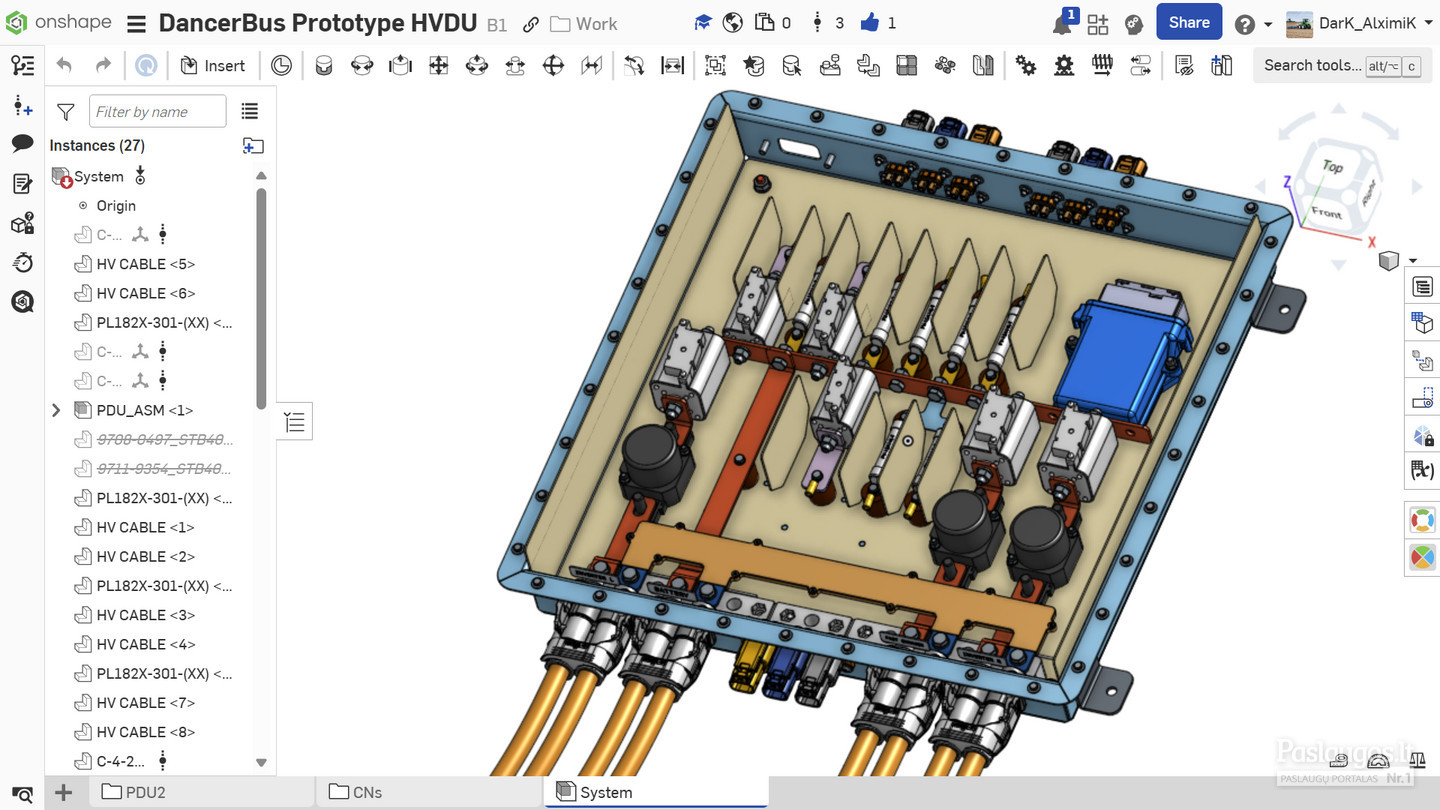Image resolution: width=1440 pixels, height=810 pixels.
Task: Open the Mass properties scale icon
Action: click(x=1416, y=761)
